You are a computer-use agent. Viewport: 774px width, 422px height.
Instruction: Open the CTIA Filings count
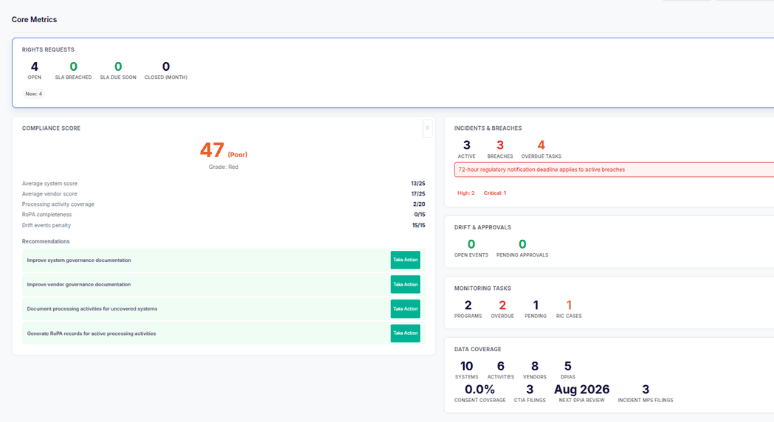tap(530, 393)
